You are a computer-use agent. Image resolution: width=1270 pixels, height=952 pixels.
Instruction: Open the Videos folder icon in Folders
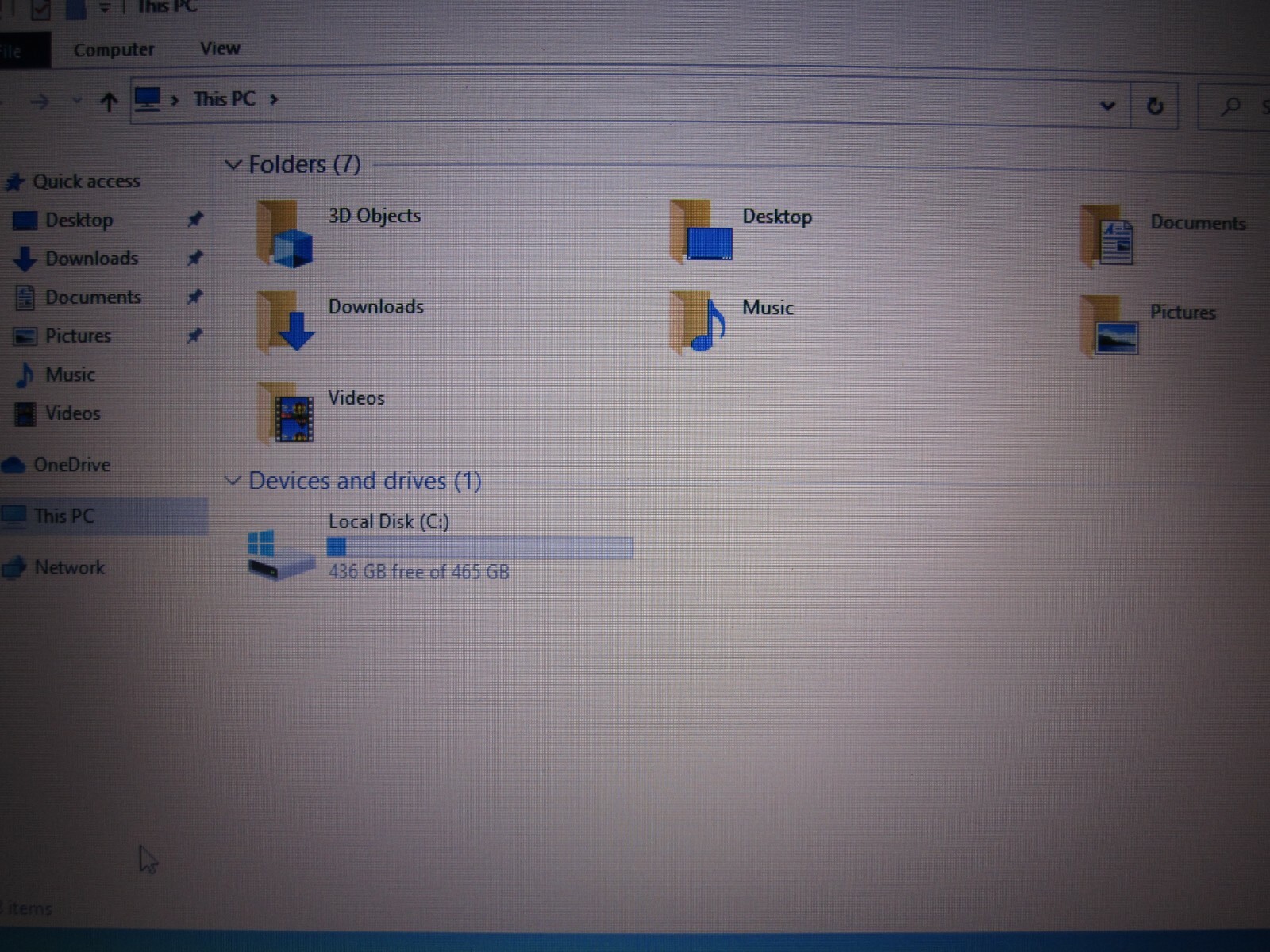286,413
